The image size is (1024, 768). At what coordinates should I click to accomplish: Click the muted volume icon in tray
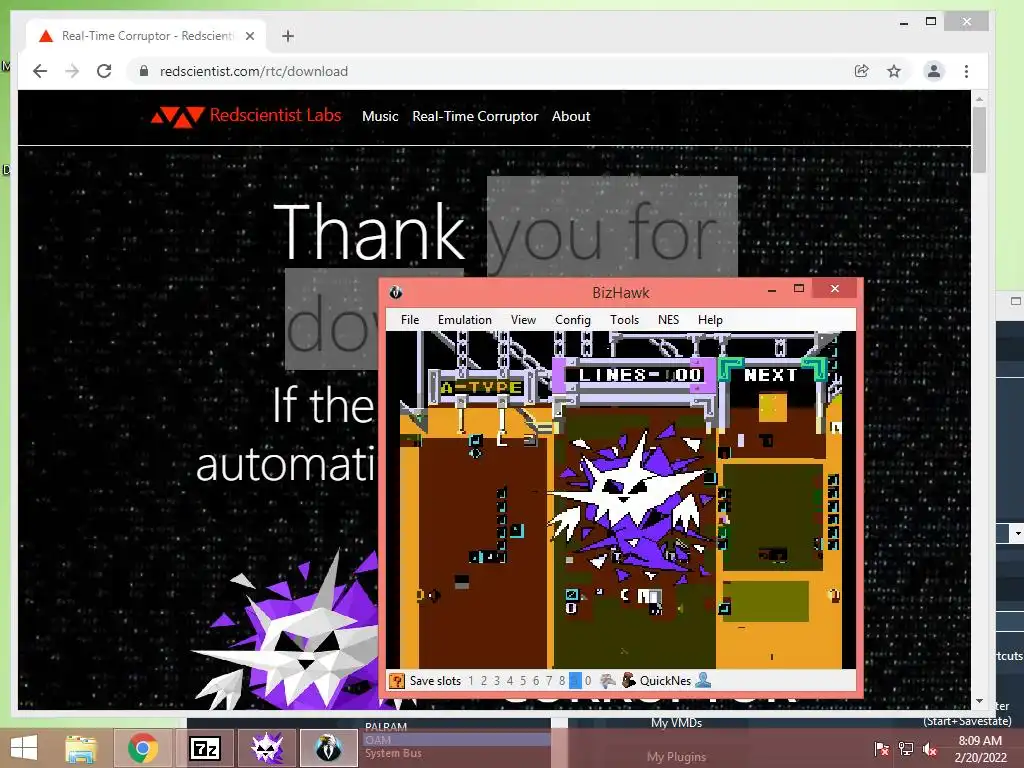click(x=929, y=749)
